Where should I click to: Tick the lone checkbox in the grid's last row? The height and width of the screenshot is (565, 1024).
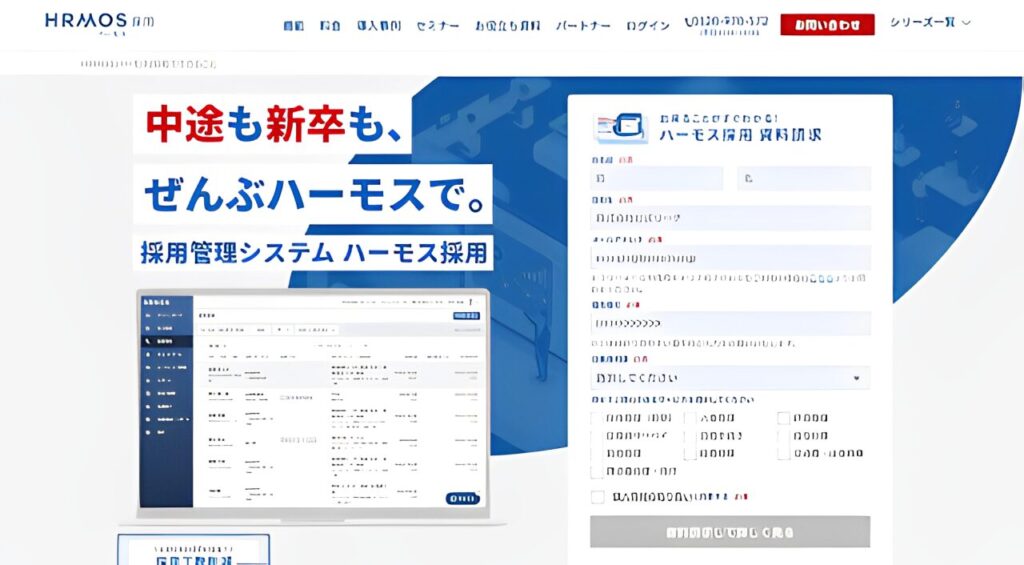(x=598, y=471)
